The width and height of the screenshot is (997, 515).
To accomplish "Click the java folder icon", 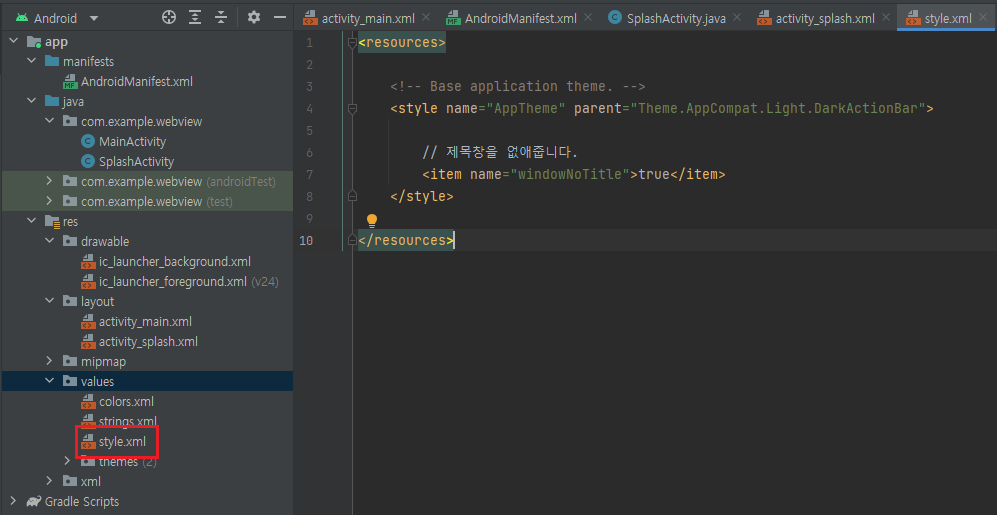I will tap(52, 102).
